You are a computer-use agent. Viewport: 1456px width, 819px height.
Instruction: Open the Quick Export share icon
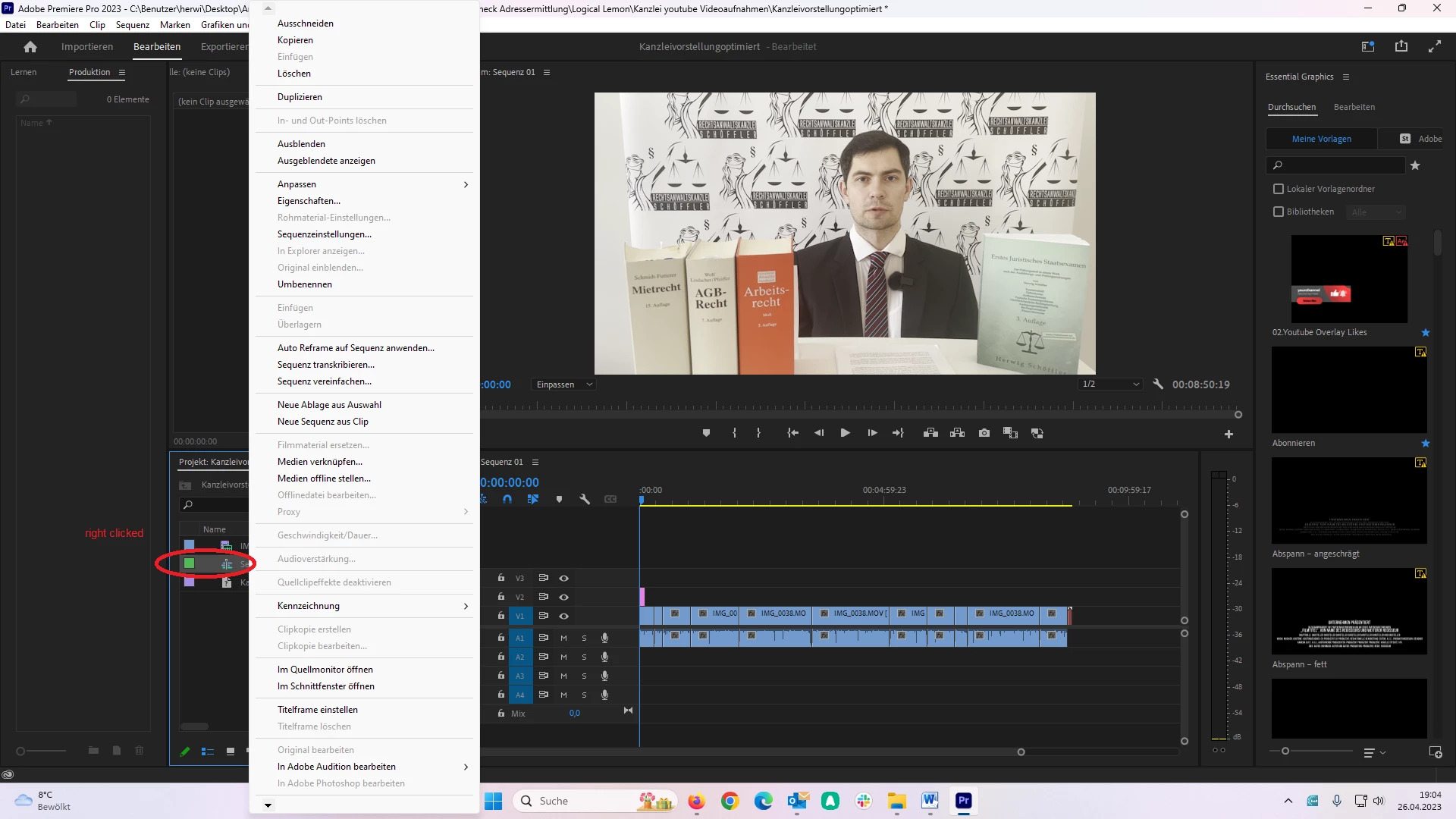[1401, 47]
